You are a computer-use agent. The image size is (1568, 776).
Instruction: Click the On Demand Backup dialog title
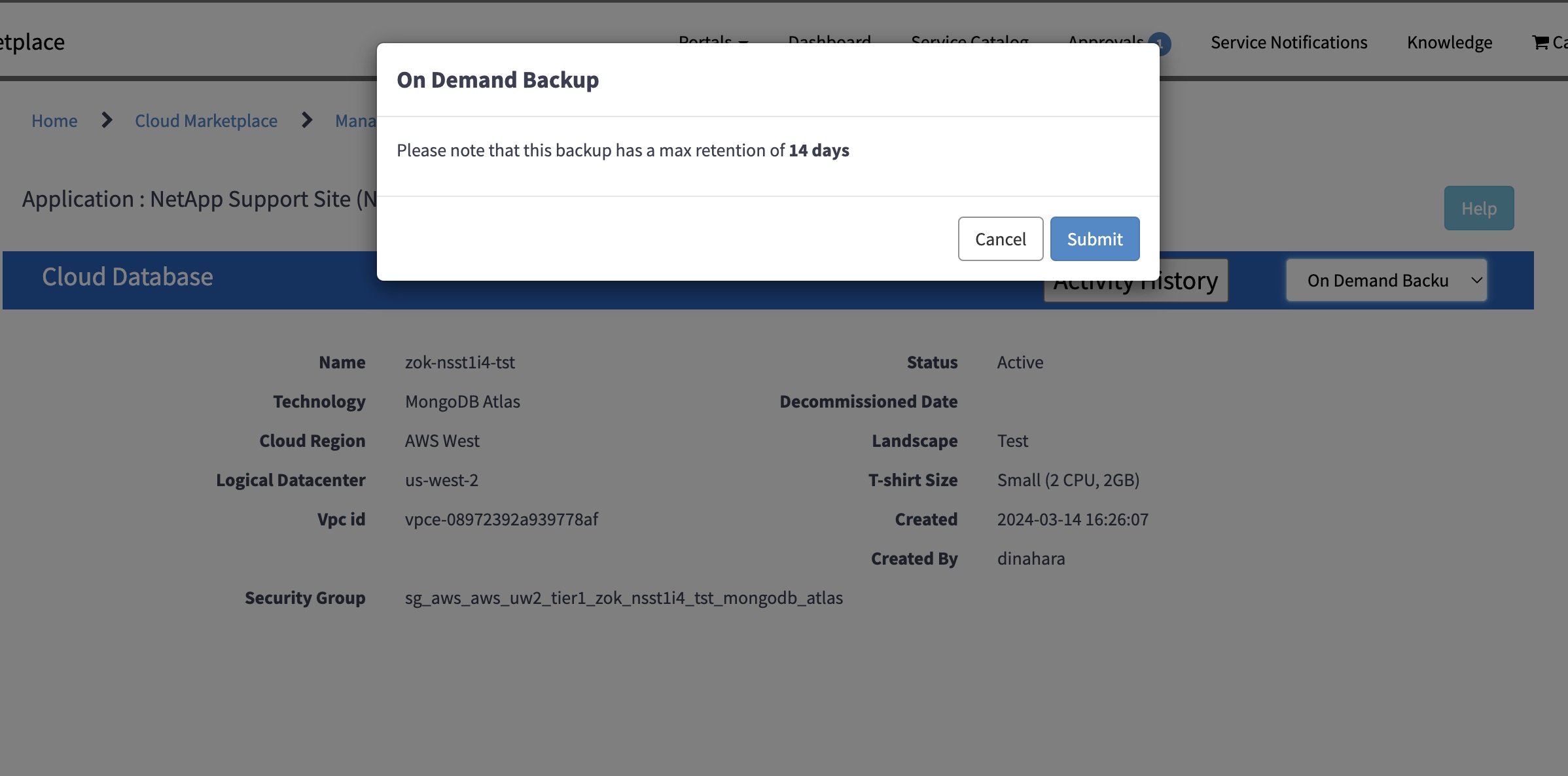point(497,79)
